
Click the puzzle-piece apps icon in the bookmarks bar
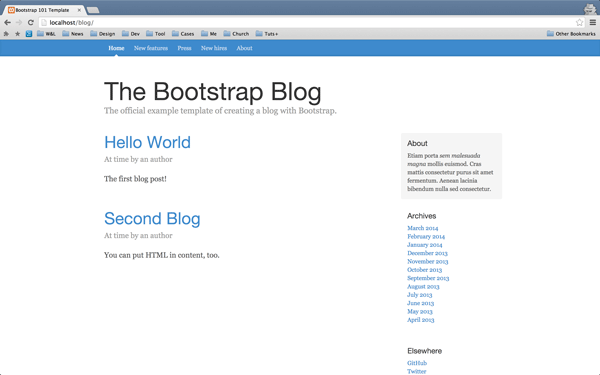click(6, 34)
